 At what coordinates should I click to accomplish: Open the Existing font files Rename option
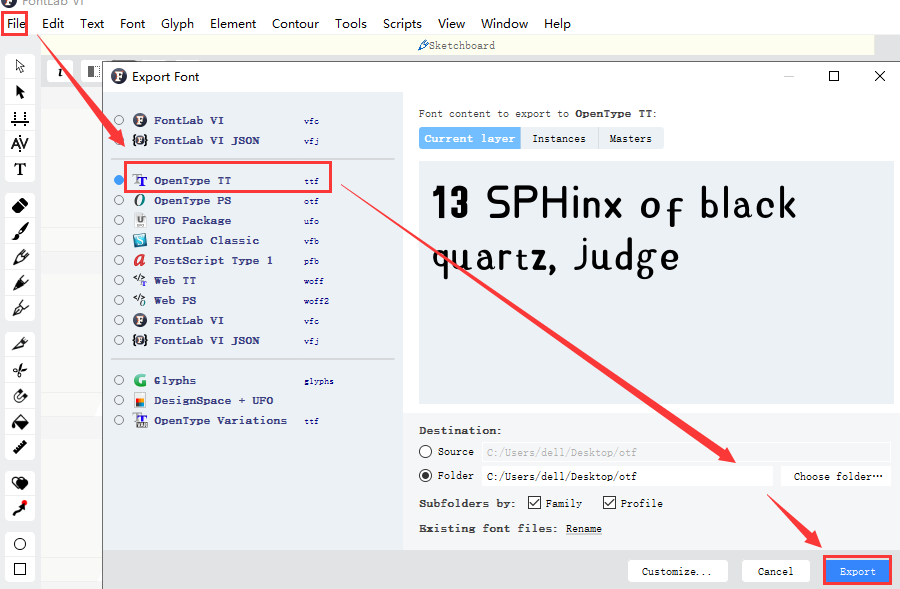click(584, 529)
